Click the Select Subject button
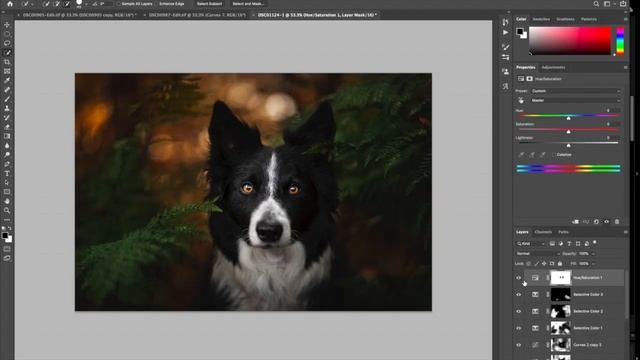This screenshot has width=640, height=360. coord(209,4)
